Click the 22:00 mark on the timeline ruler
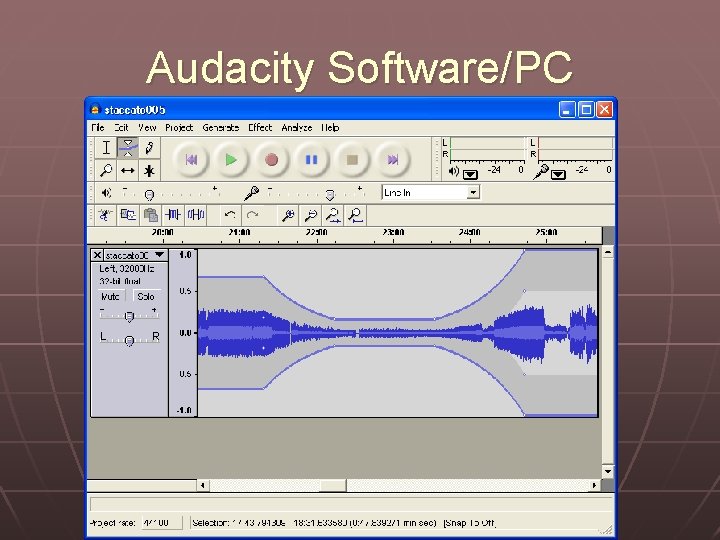720x540 pixels. (316, 232)
